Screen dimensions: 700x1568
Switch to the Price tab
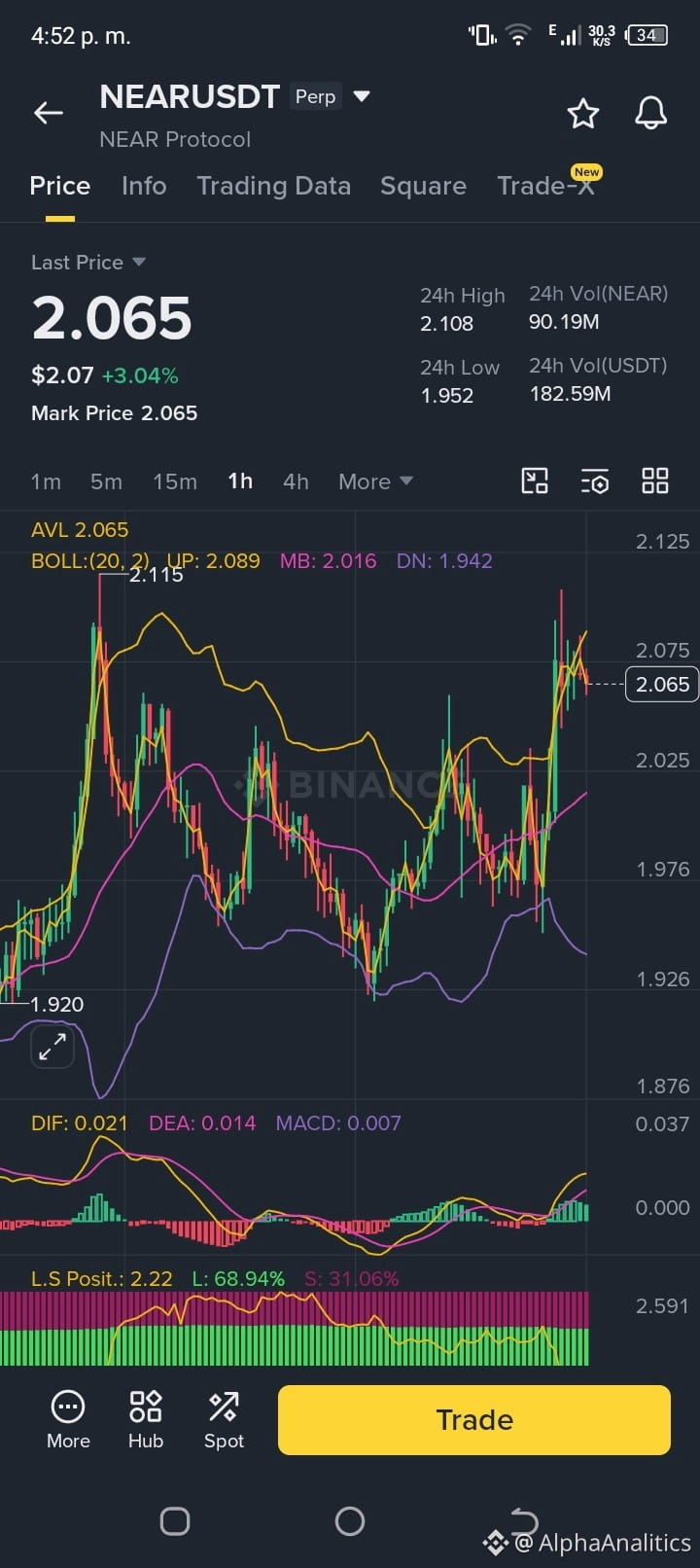[x=59, y=186]
